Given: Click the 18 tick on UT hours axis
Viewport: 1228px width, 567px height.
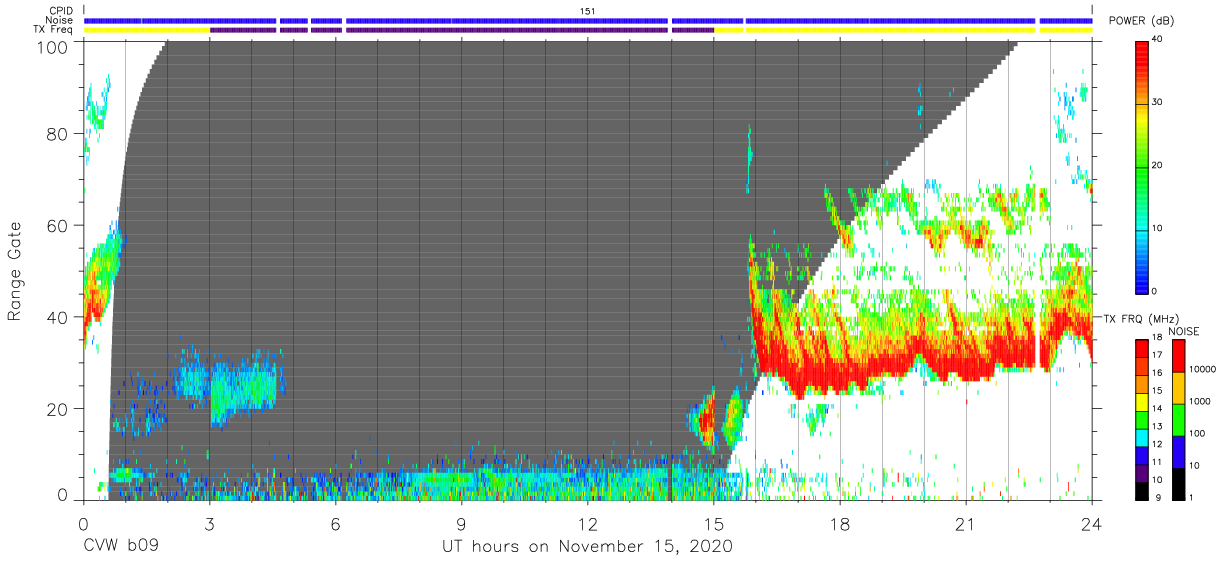Looking at the screenshot, I should (840, 523).
